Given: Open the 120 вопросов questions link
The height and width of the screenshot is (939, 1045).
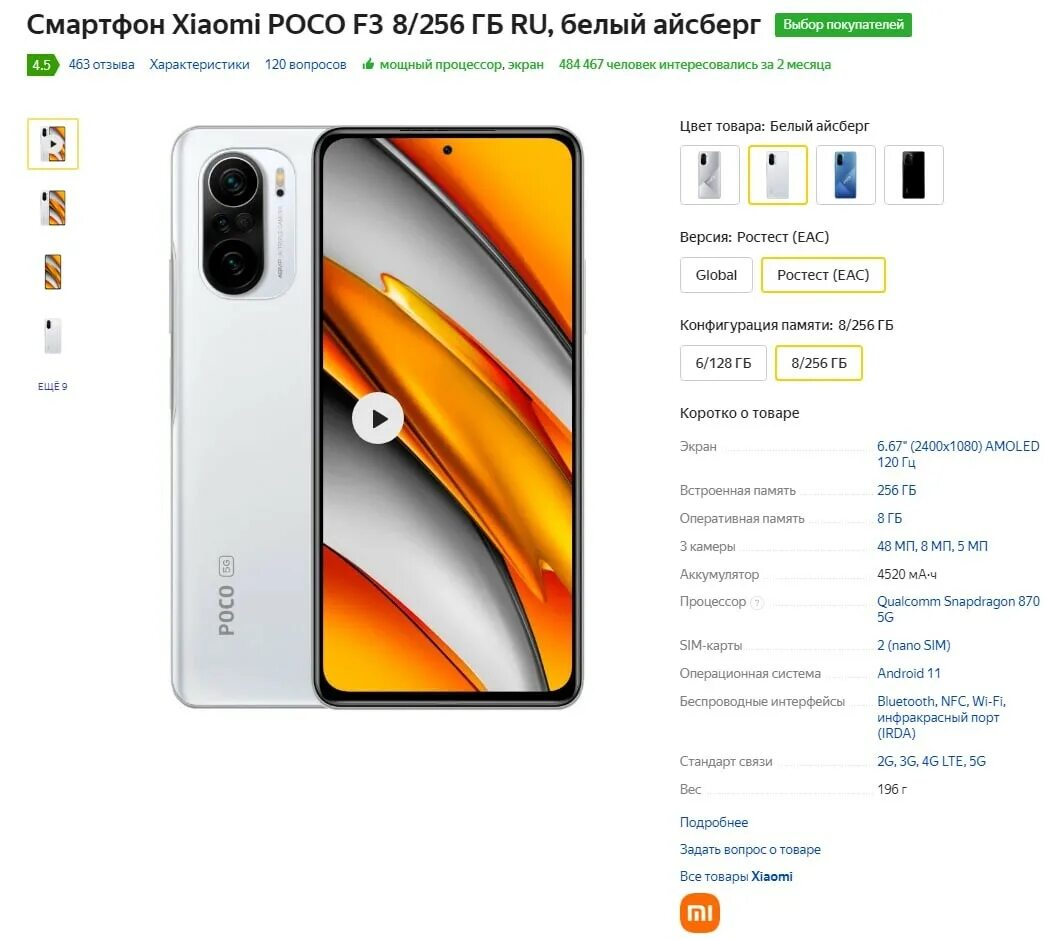Looking at the screenshot, I should [305, 65].
